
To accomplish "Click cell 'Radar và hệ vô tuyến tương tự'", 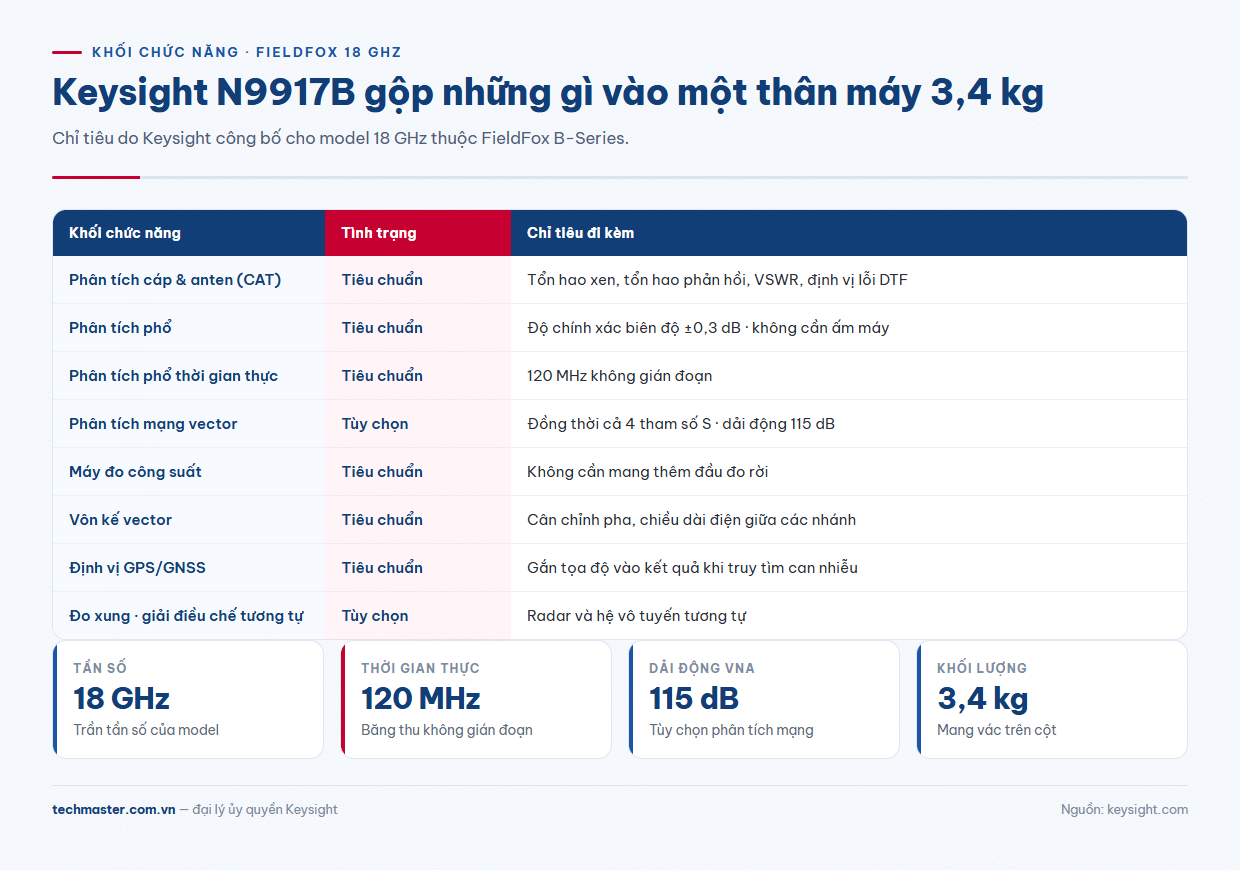I will click(x=636, y=616).
